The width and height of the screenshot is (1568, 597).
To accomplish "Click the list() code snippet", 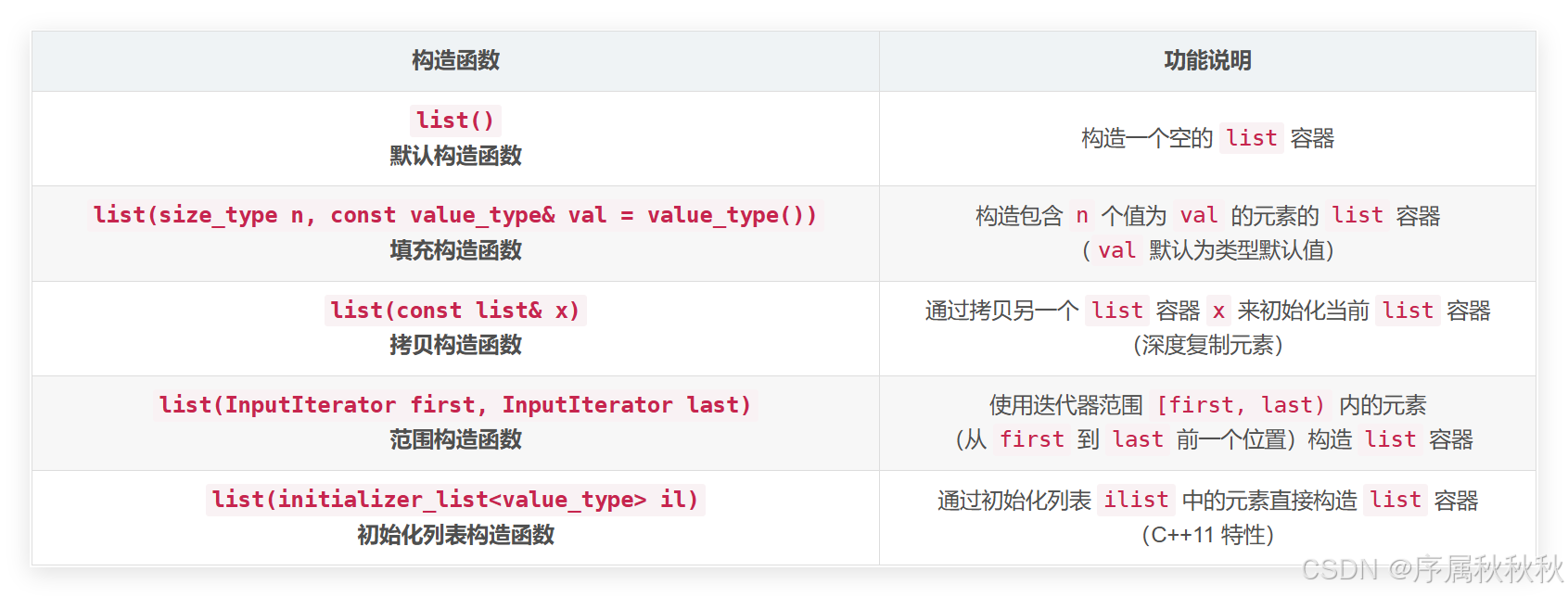I will [x=455, y=121].
